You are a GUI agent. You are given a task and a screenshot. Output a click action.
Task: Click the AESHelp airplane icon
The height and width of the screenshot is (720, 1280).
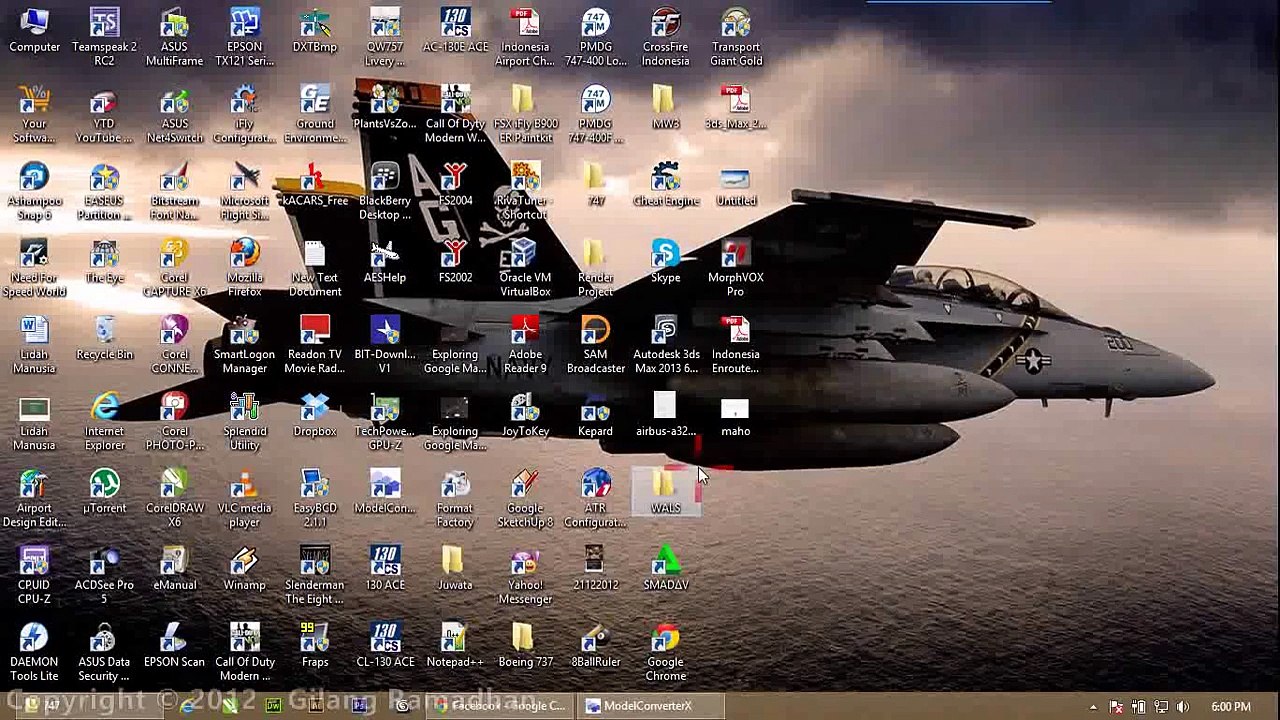point(385,262)
